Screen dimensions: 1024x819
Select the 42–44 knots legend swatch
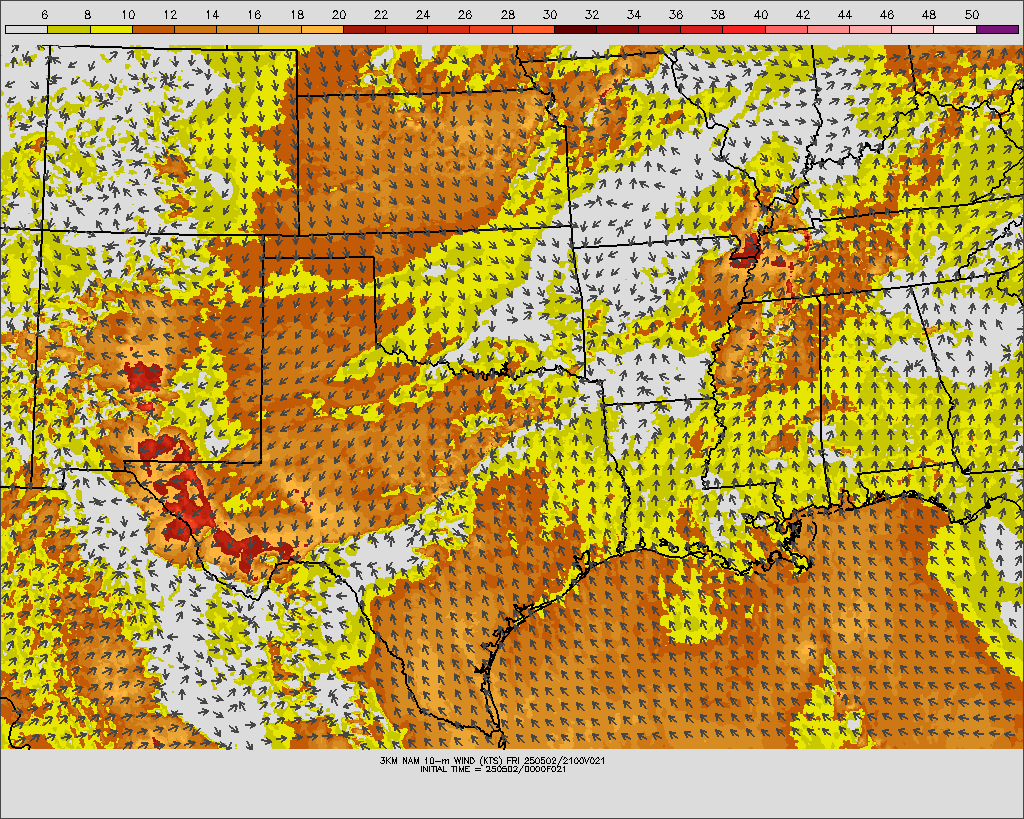pos(829,29)
